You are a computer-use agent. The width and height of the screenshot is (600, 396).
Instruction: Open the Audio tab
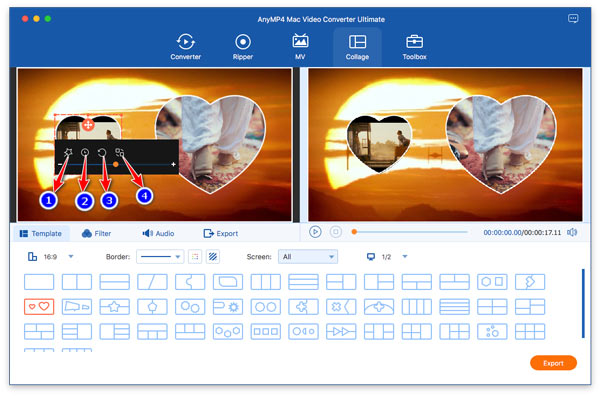158,233
